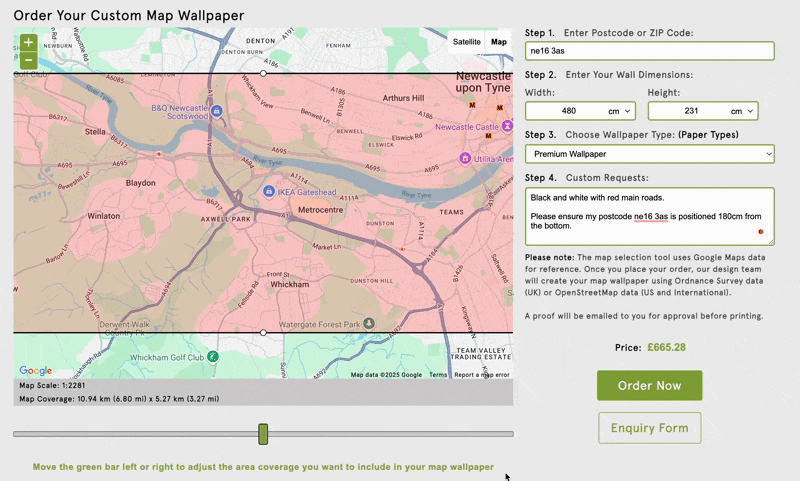The height and width of the screenshot is (481, 800).
Task: Click the Map Coverage 10.94 km text
Action: coord(119,399)
